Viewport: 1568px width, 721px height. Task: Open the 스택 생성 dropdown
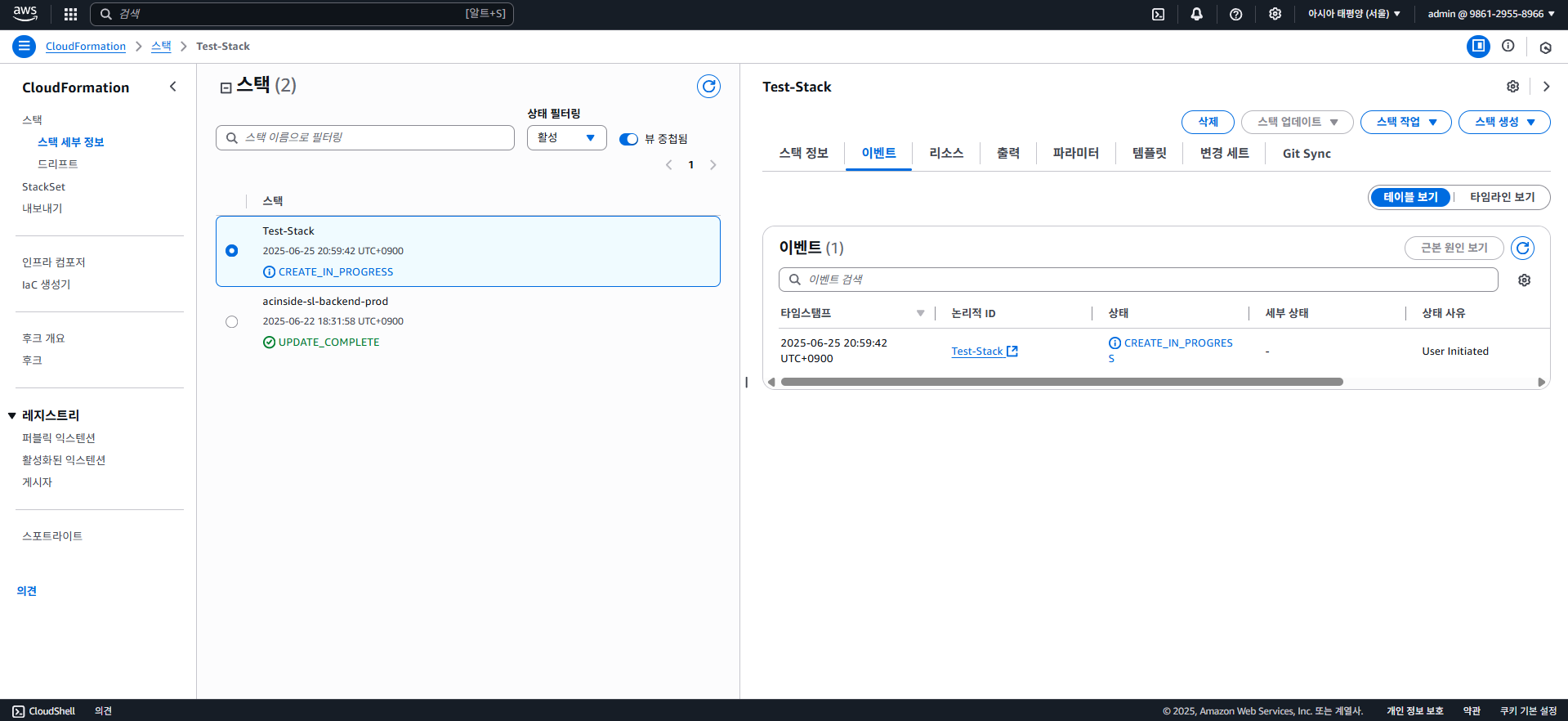pyautogui.click(x=1504, y=122)
